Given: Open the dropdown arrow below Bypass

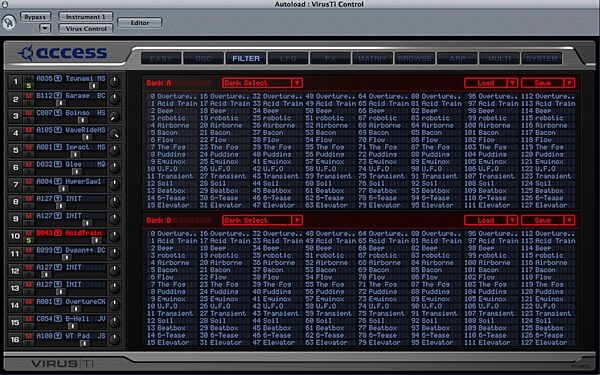Looking at the screenshot, I should [45, 28].
